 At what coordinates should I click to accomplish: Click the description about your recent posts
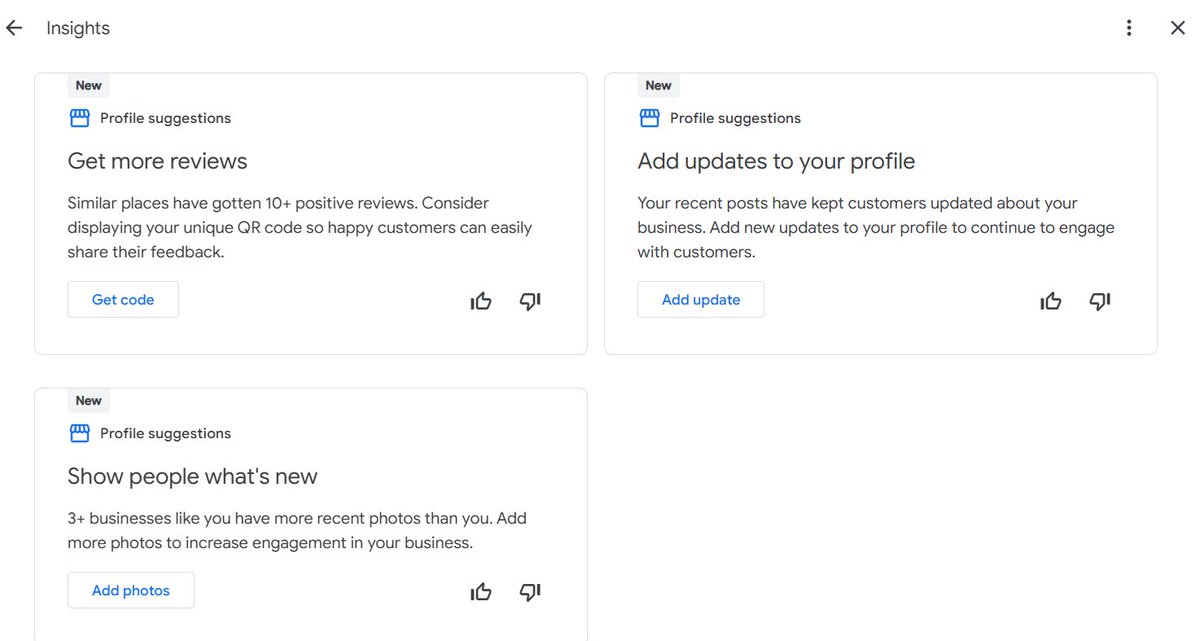click(876, 227)
